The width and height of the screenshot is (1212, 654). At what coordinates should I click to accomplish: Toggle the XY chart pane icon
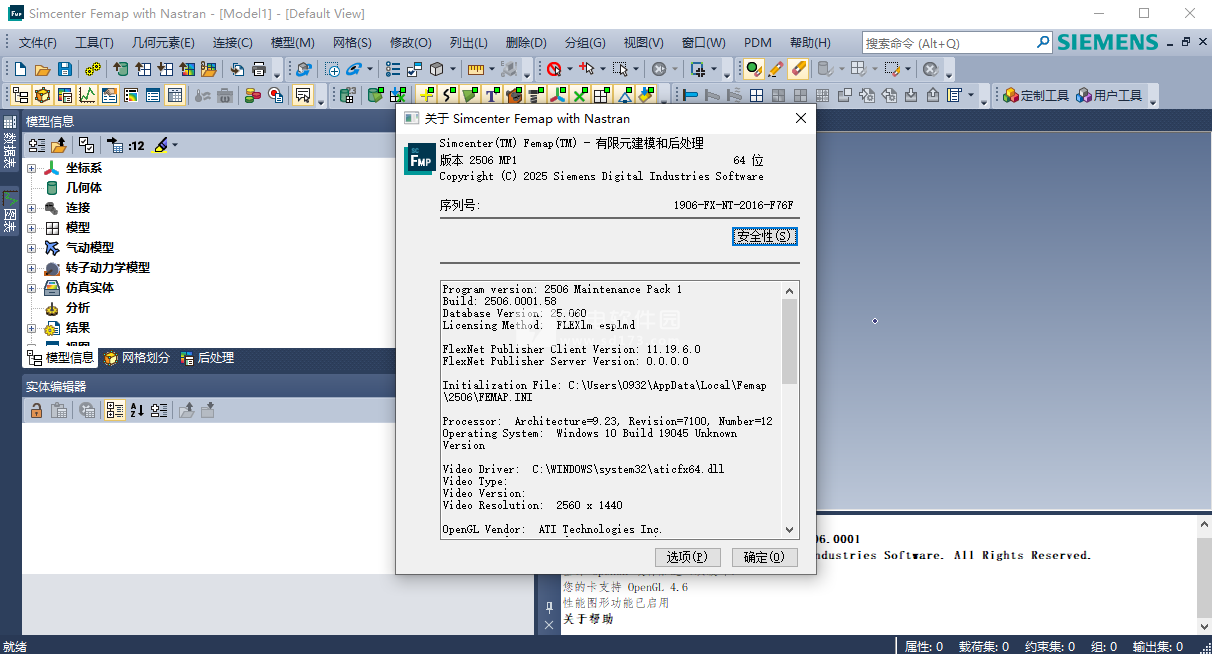tap(87, 95)
